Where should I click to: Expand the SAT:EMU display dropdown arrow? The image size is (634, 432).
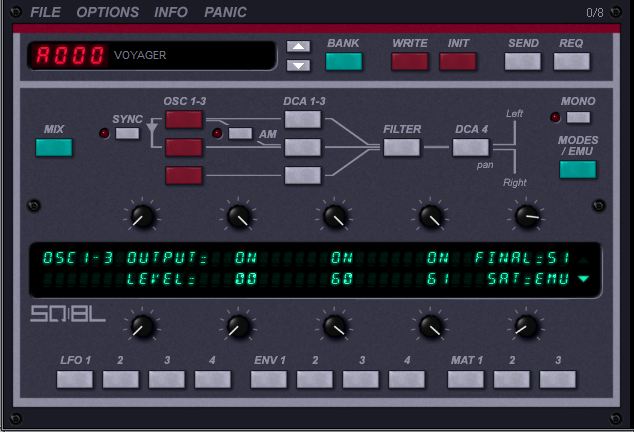[x=584, y=279]
